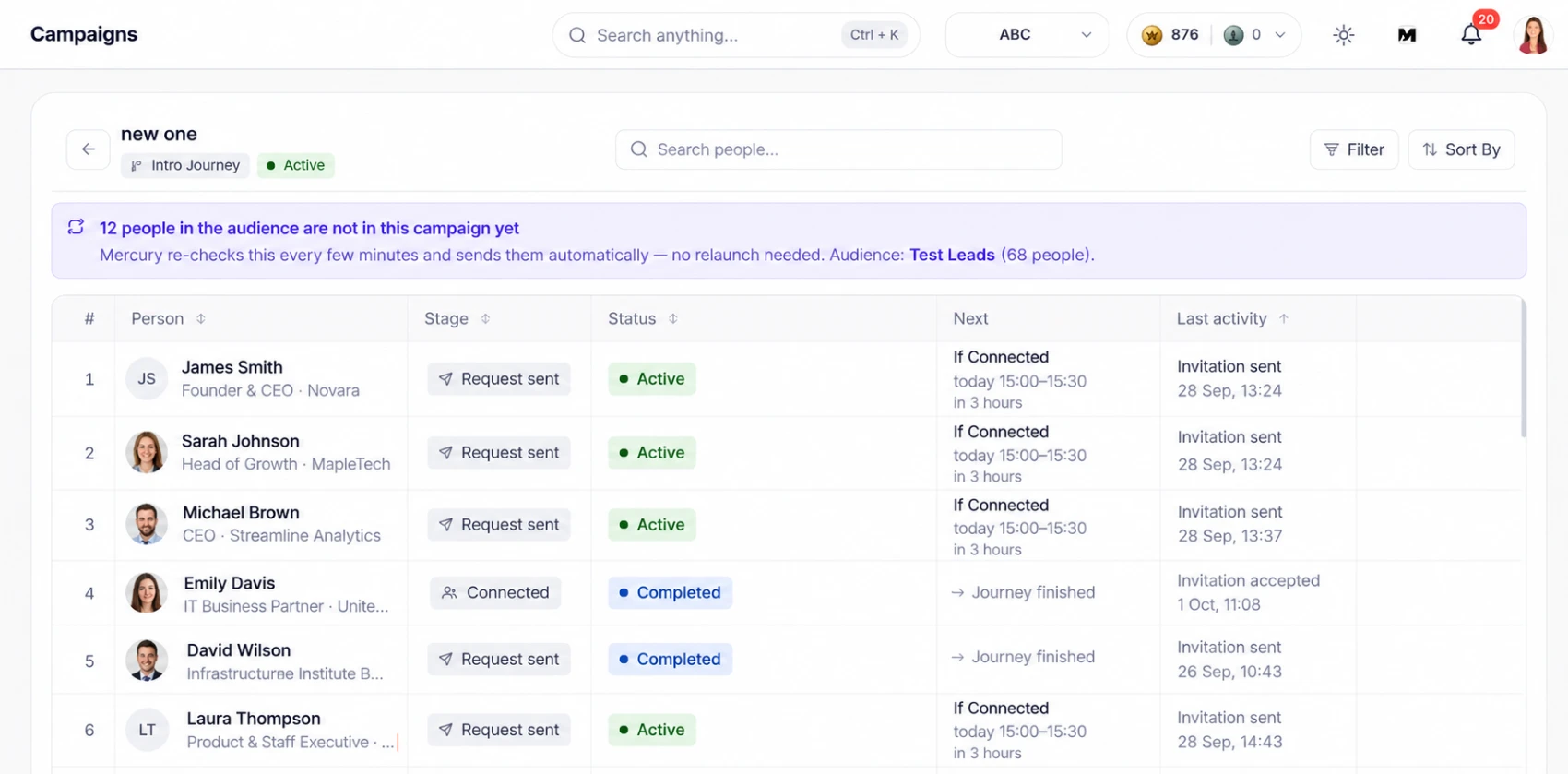Toggle the light/dark theme sun icon
This screenshot has width=1568, height=774.
pyautogui.click(x=1344, y=35)
